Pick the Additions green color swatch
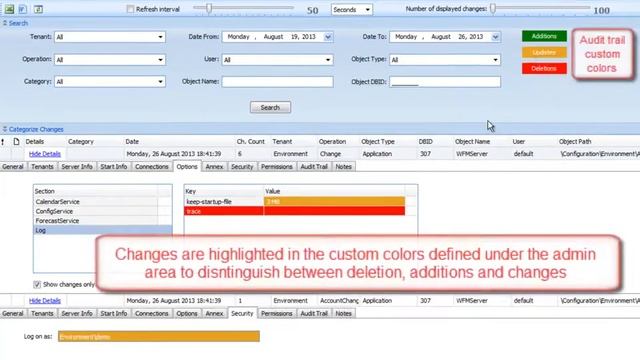The width and height of the screenshot is (640, 360). [544, 36]
